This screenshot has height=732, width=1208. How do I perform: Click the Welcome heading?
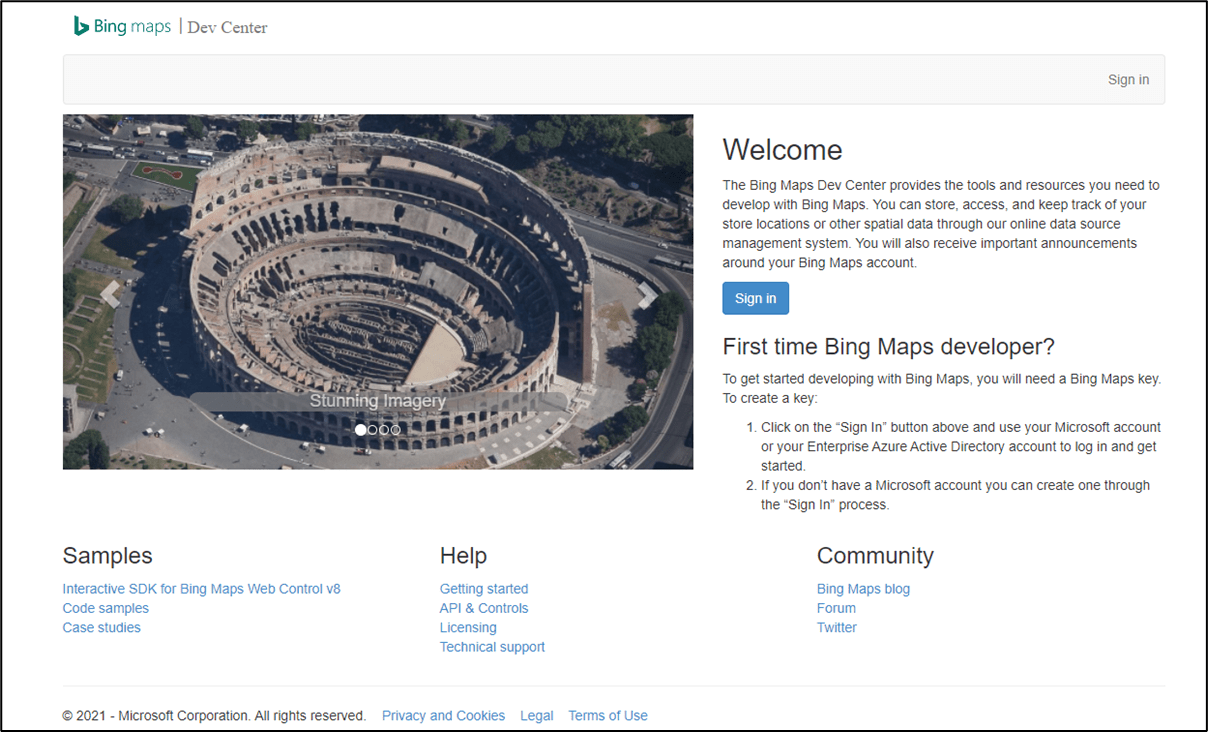[x=782, y=150]
